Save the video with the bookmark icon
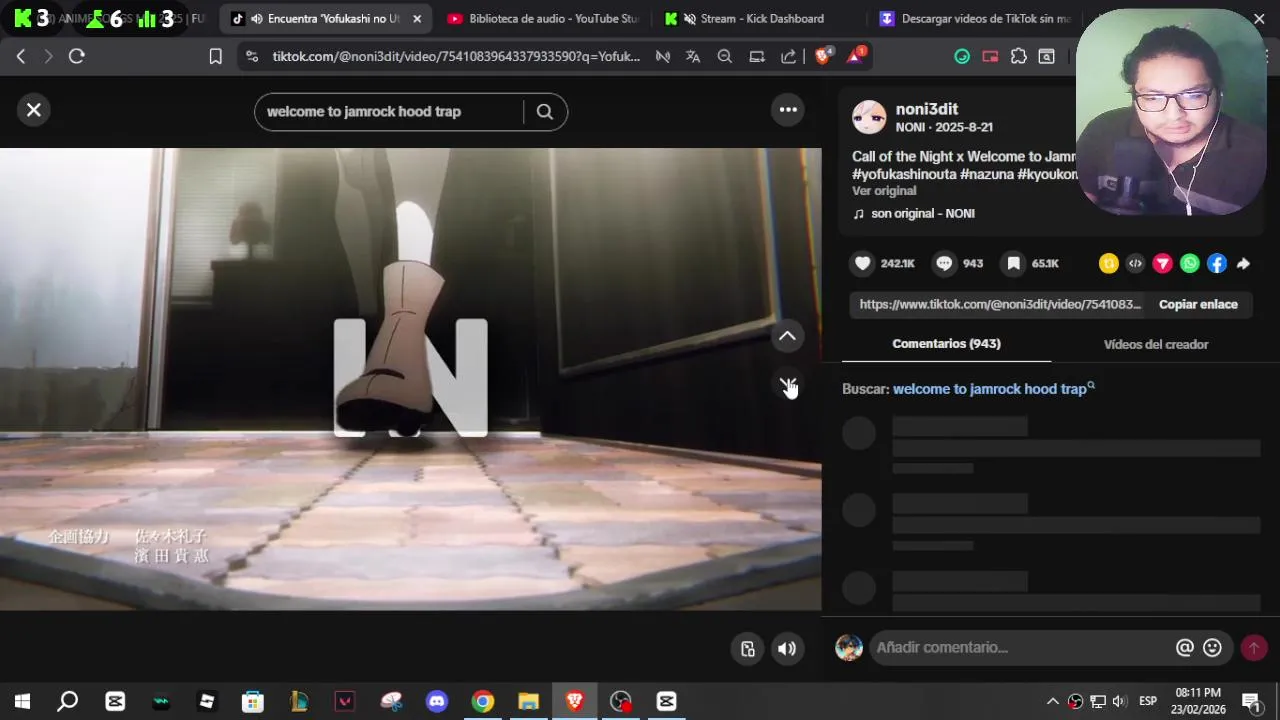 (x=1014, y=263)
